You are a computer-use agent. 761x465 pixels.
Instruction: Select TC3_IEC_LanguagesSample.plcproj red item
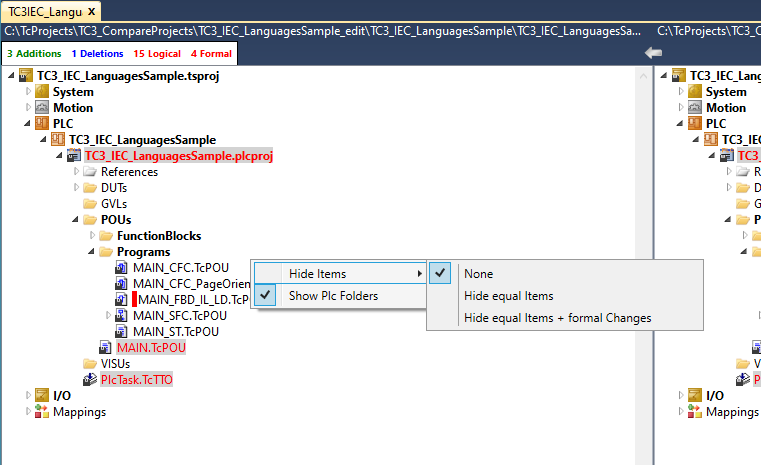click(179, 156)
